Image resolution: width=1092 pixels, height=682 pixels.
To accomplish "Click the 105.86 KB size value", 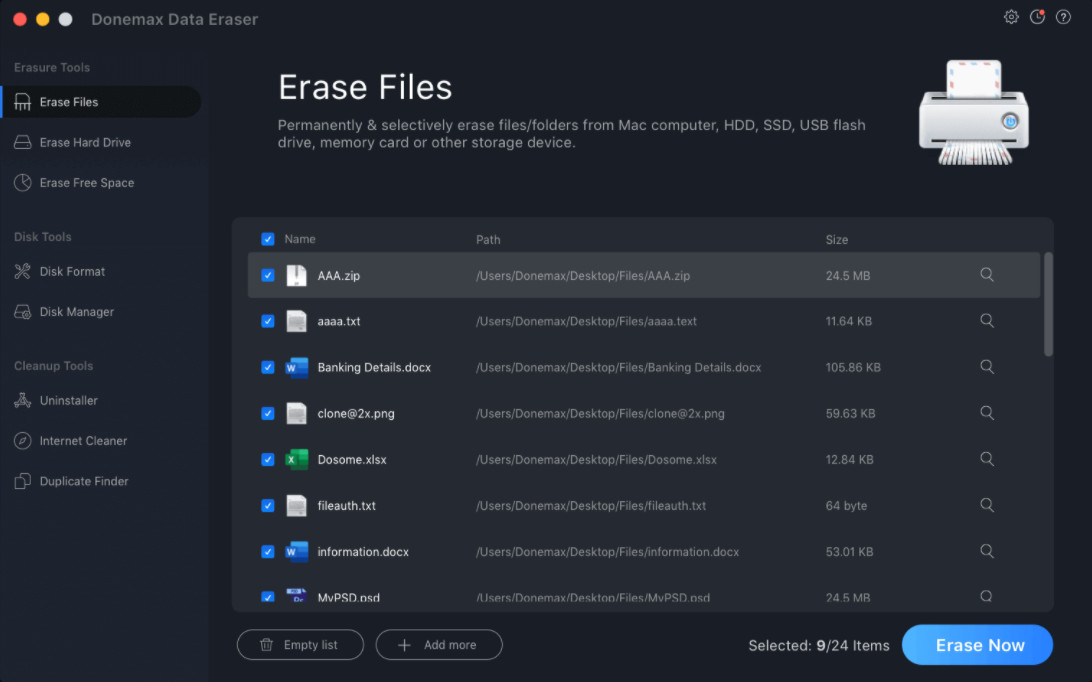I will [853, 367].
